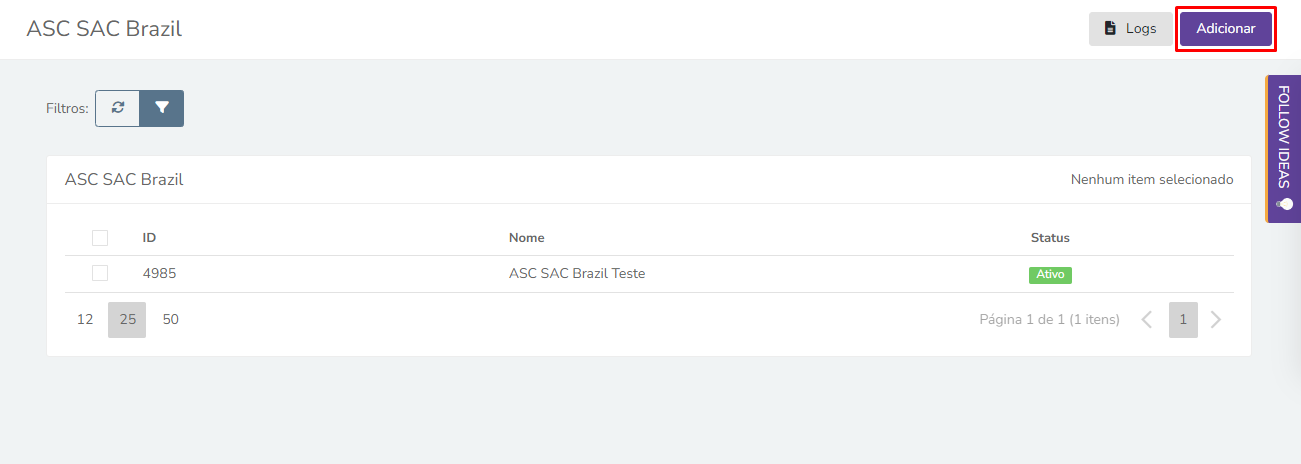Viewport: 1301px width, 464px height.
Task: Go to previous page with left chevron
Action: pyautogui.click(x=1147, y=320)
